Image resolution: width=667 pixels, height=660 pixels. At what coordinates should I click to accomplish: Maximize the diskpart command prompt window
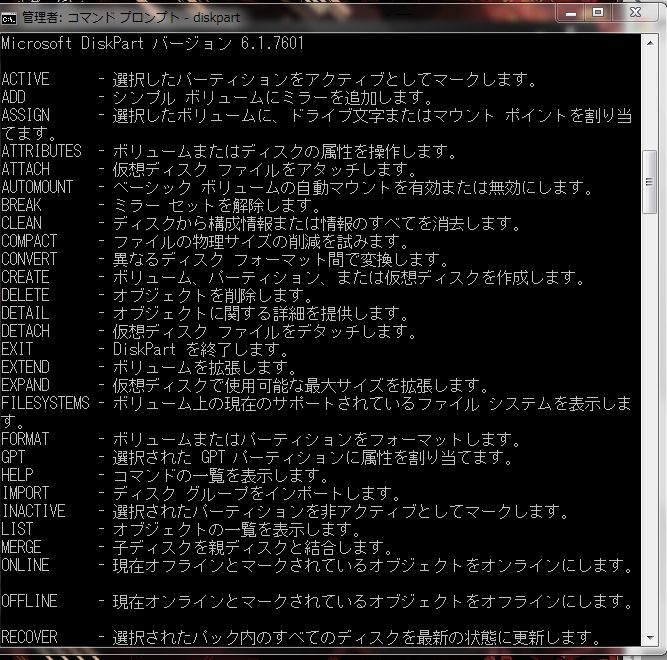point(598,13)
